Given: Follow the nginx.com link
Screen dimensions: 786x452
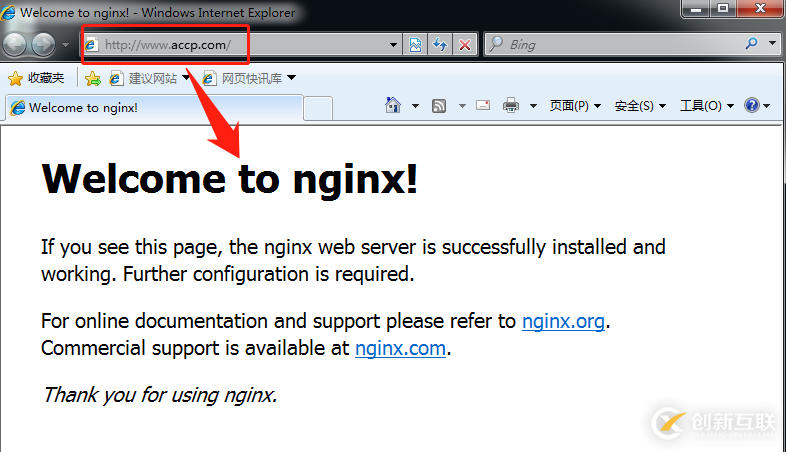Looking at the screenshot, I should tap(400, 348).
